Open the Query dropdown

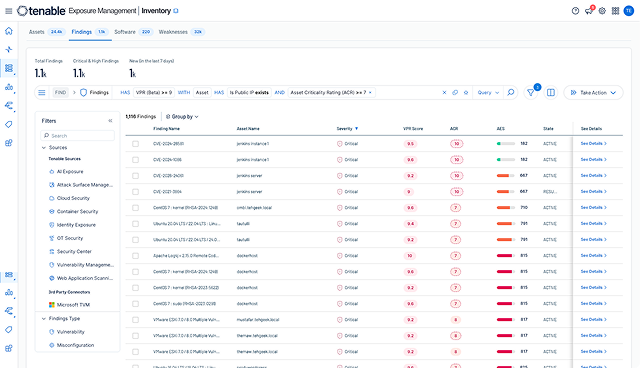point(488,93)
